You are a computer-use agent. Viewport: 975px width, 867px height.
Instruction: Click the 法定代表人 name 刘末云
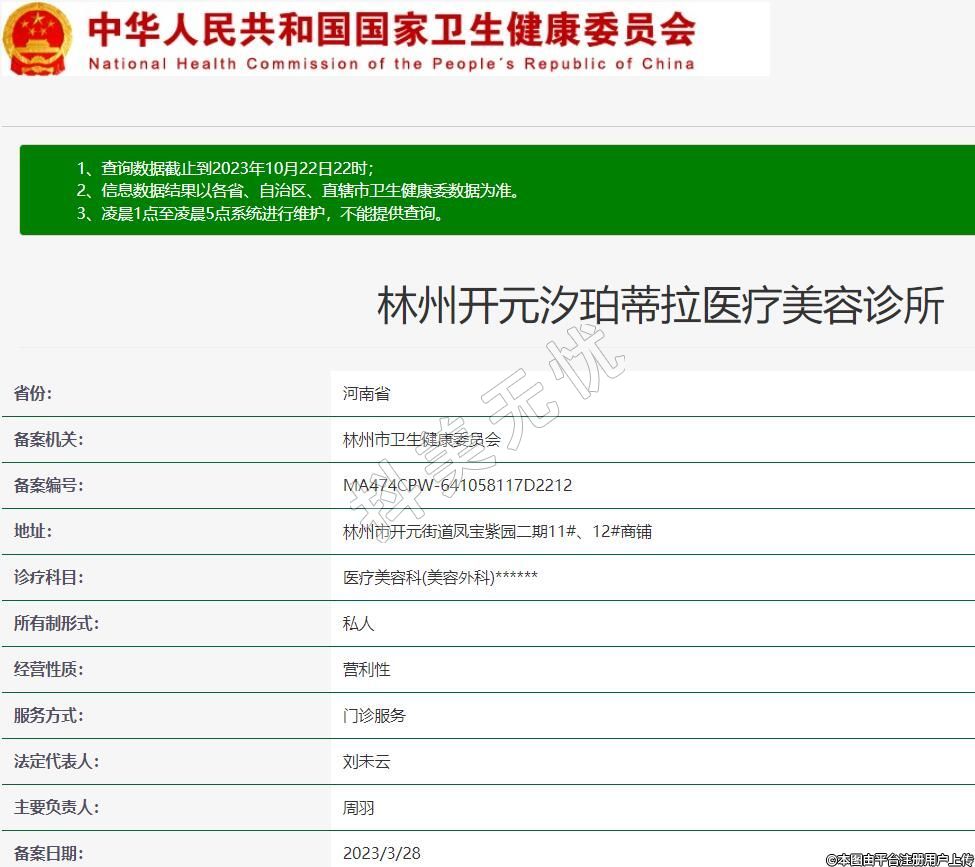[366, 762]
